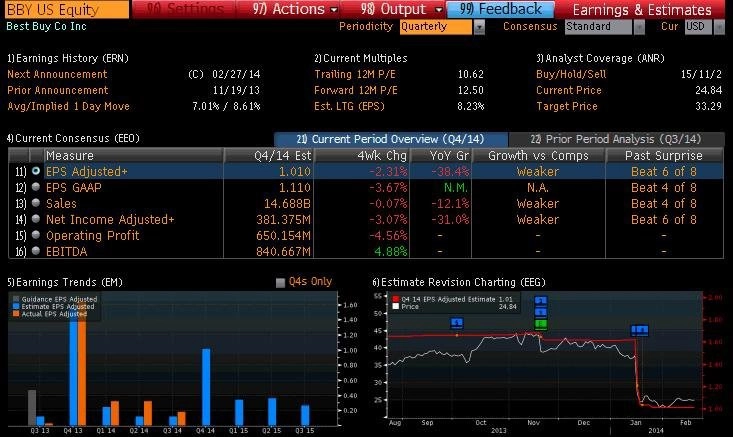Select the Sales radio button
Screen dimensions: 733x437
tap(36, 203)
